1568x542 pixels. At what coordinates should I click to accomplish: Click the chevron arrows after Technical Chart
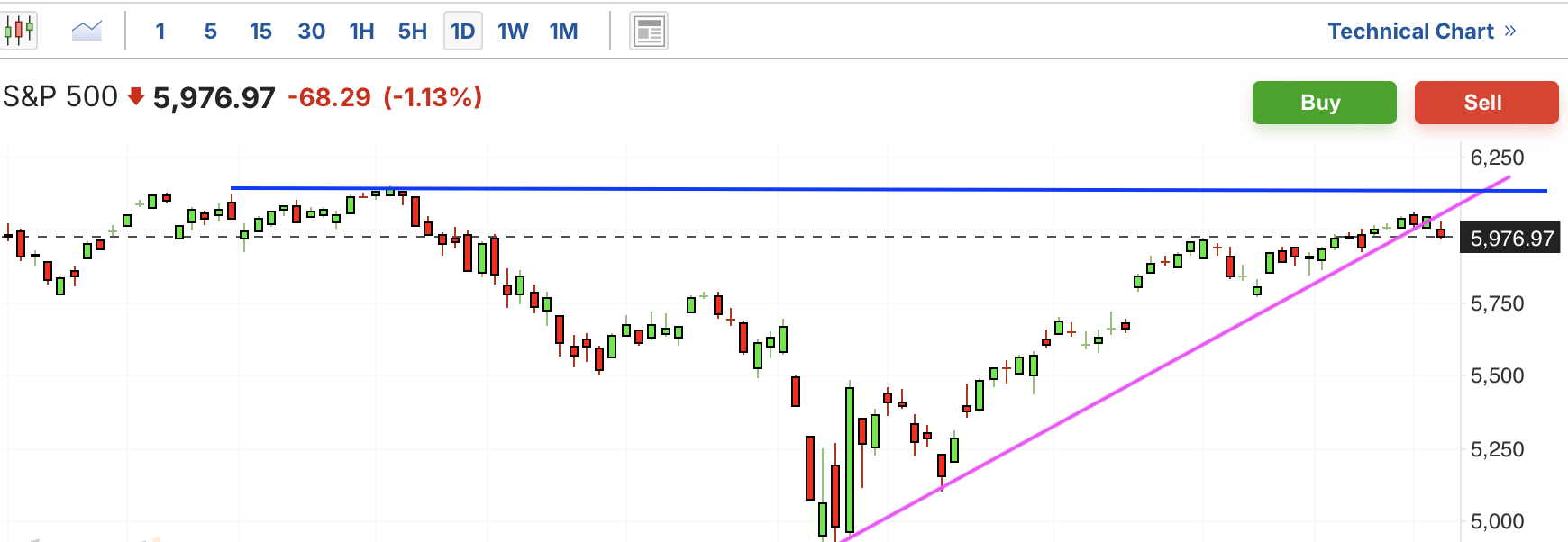coord(1510,31)
